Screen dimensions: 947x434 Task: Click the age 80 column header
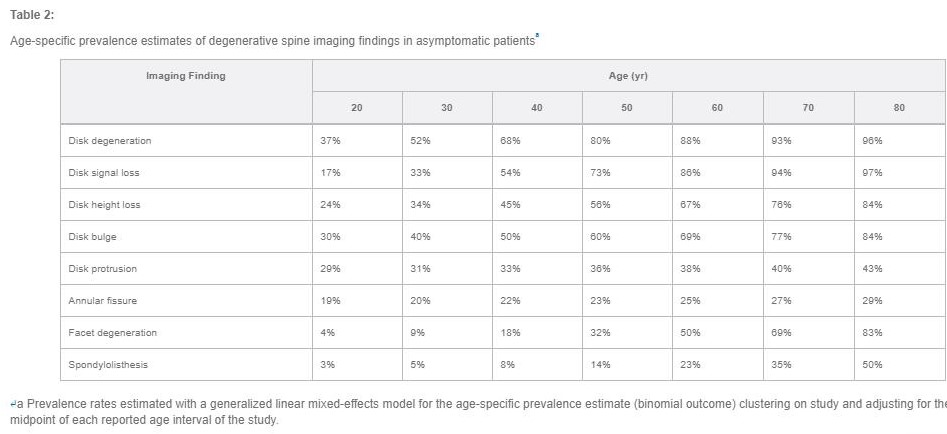pyautogui.click(x=899, y=108)
